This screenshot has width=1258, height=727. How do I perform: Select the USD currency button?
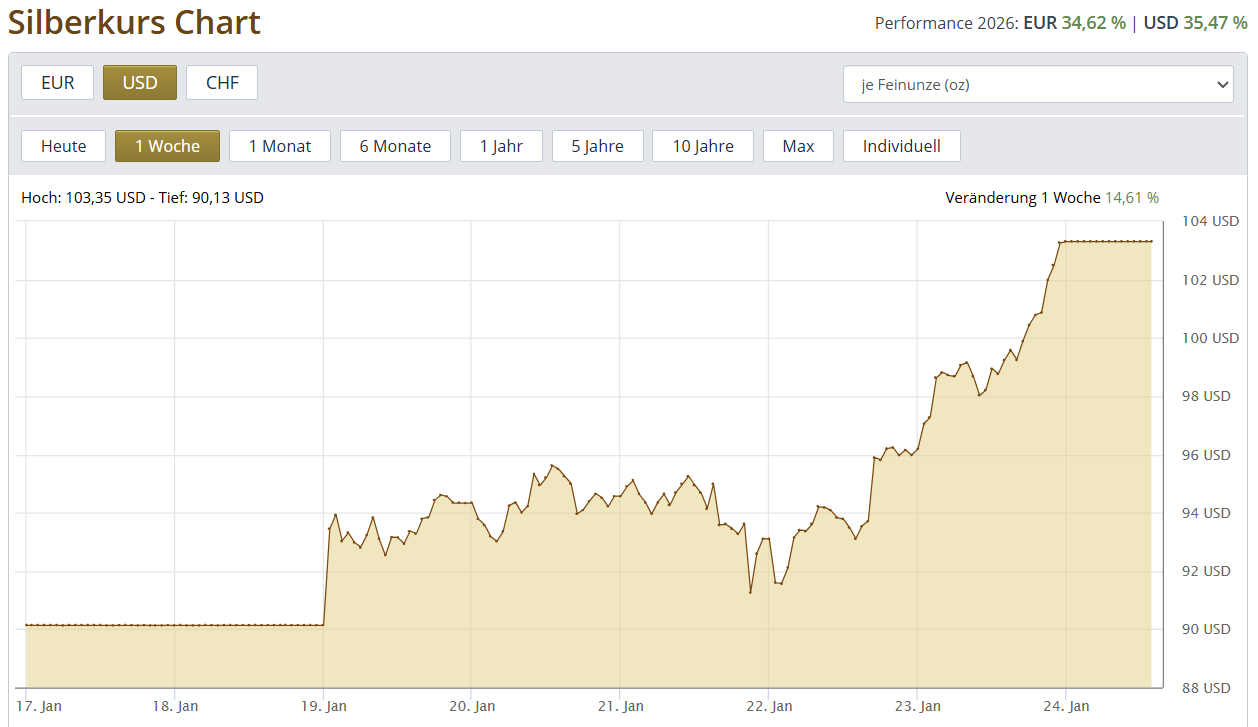[140, 83]
